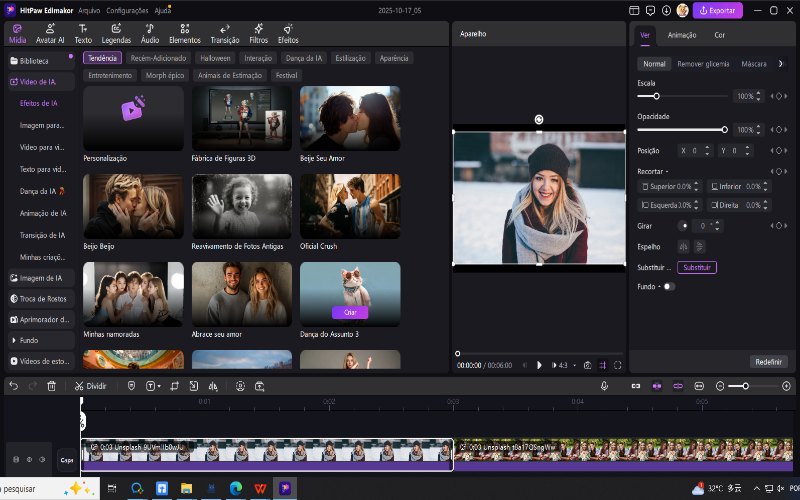Select the Halloween category tab

point(215,58)
